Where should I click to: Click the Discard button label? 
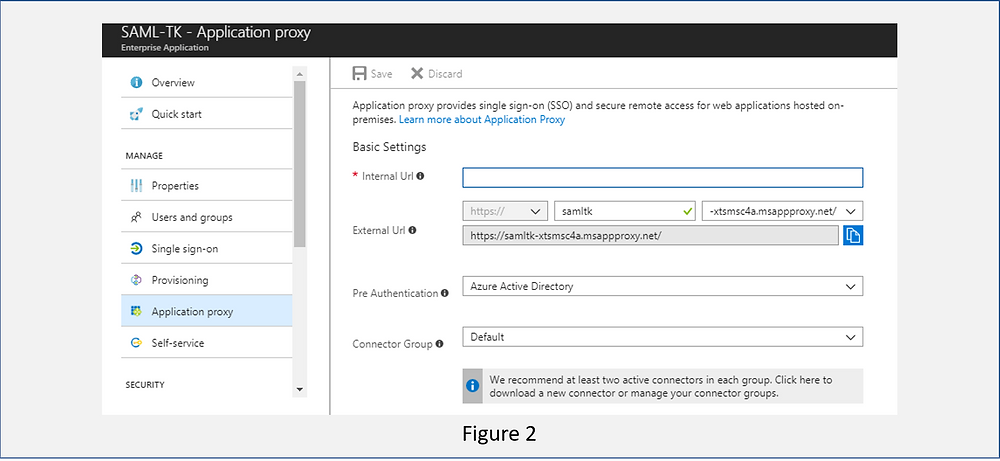445,74
